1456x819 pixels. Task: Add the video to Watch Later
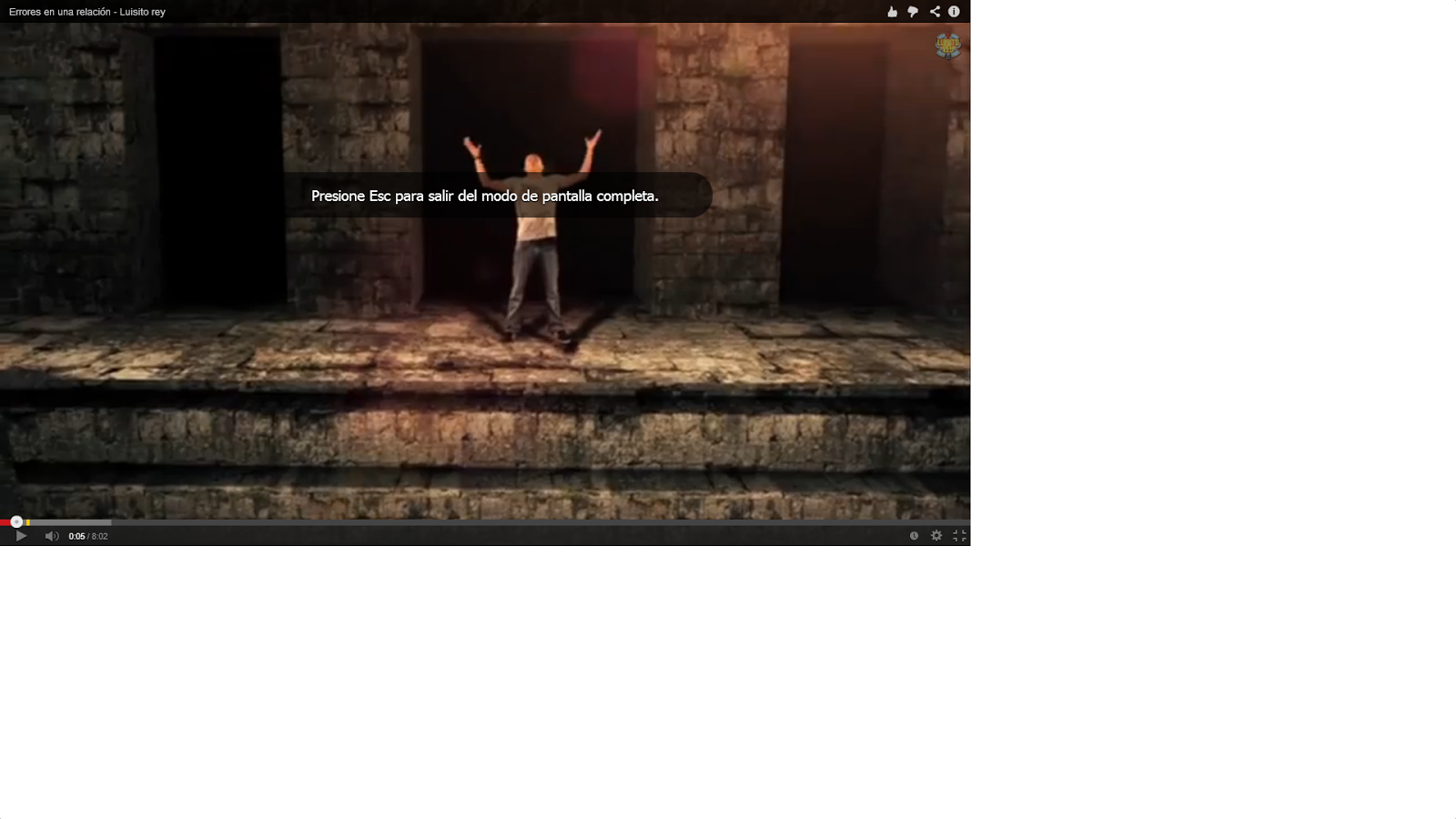coord(914,536)
